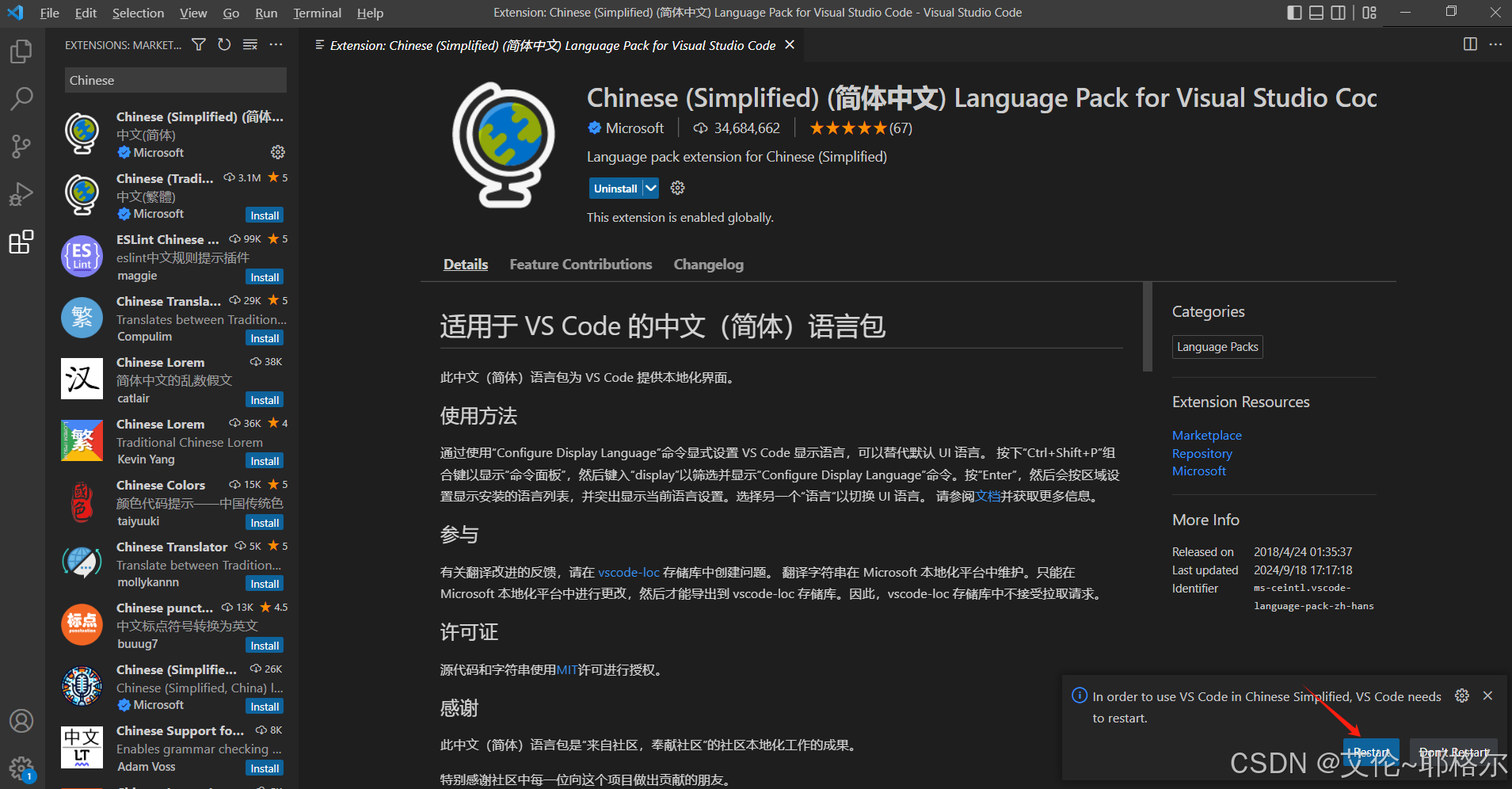Open the Help menu
1512x789 pixels.
coord(370,13)
